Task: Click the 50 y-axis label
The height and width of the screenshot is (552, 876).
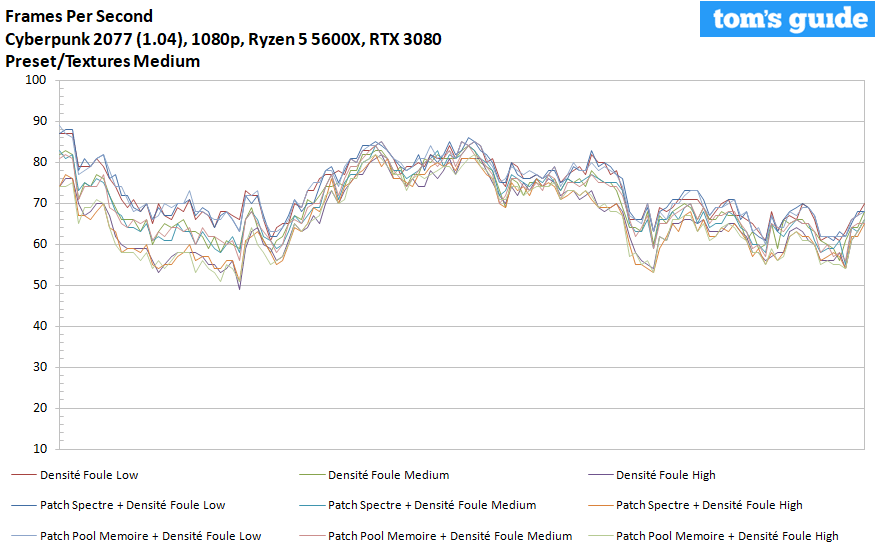Action: (40, 285)
